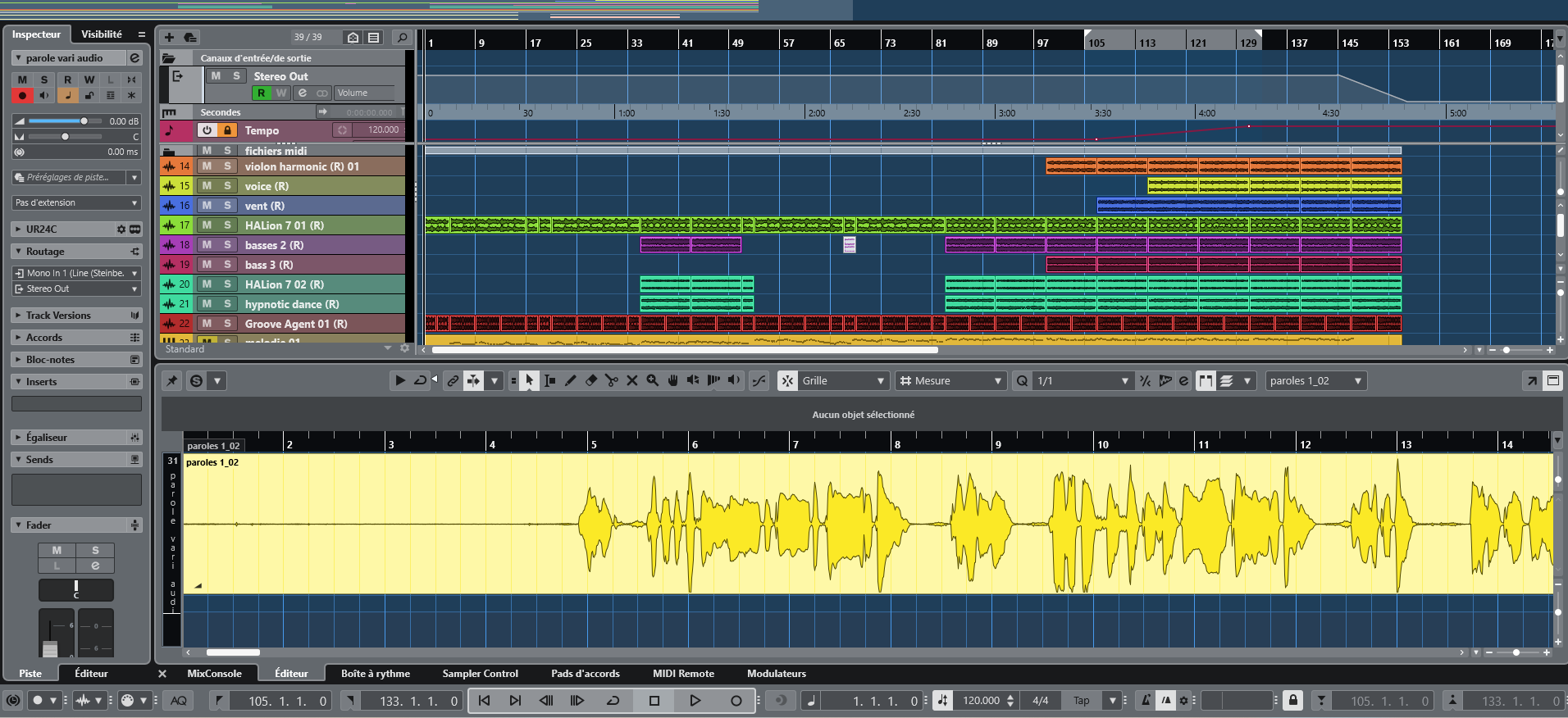Activate cycle loop in the transport bar
This screenshot has width=1568, height=718.
(613, 700)
